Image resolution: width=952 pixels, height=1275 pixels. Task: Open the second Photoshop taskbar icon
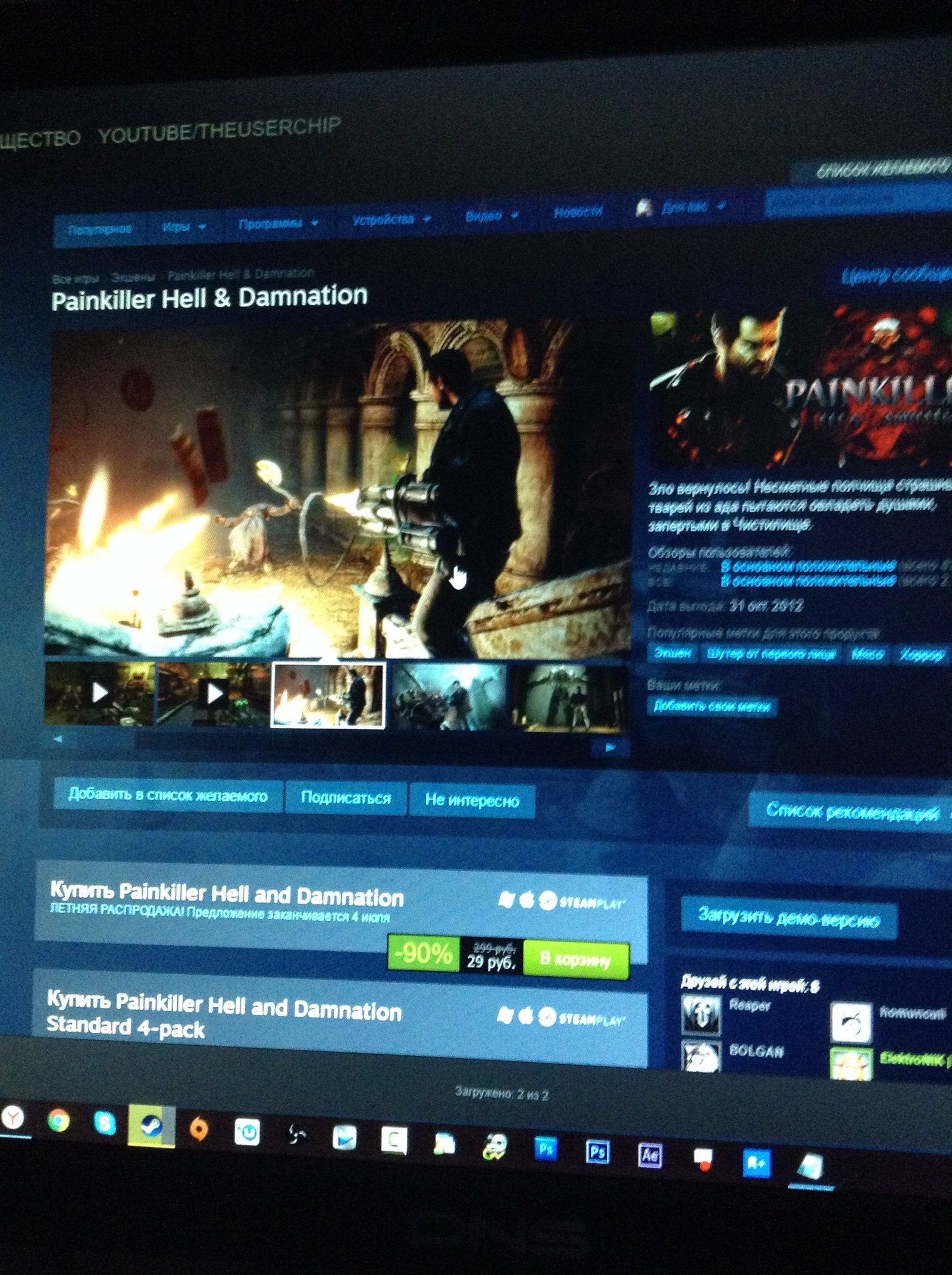point(597,1152)
